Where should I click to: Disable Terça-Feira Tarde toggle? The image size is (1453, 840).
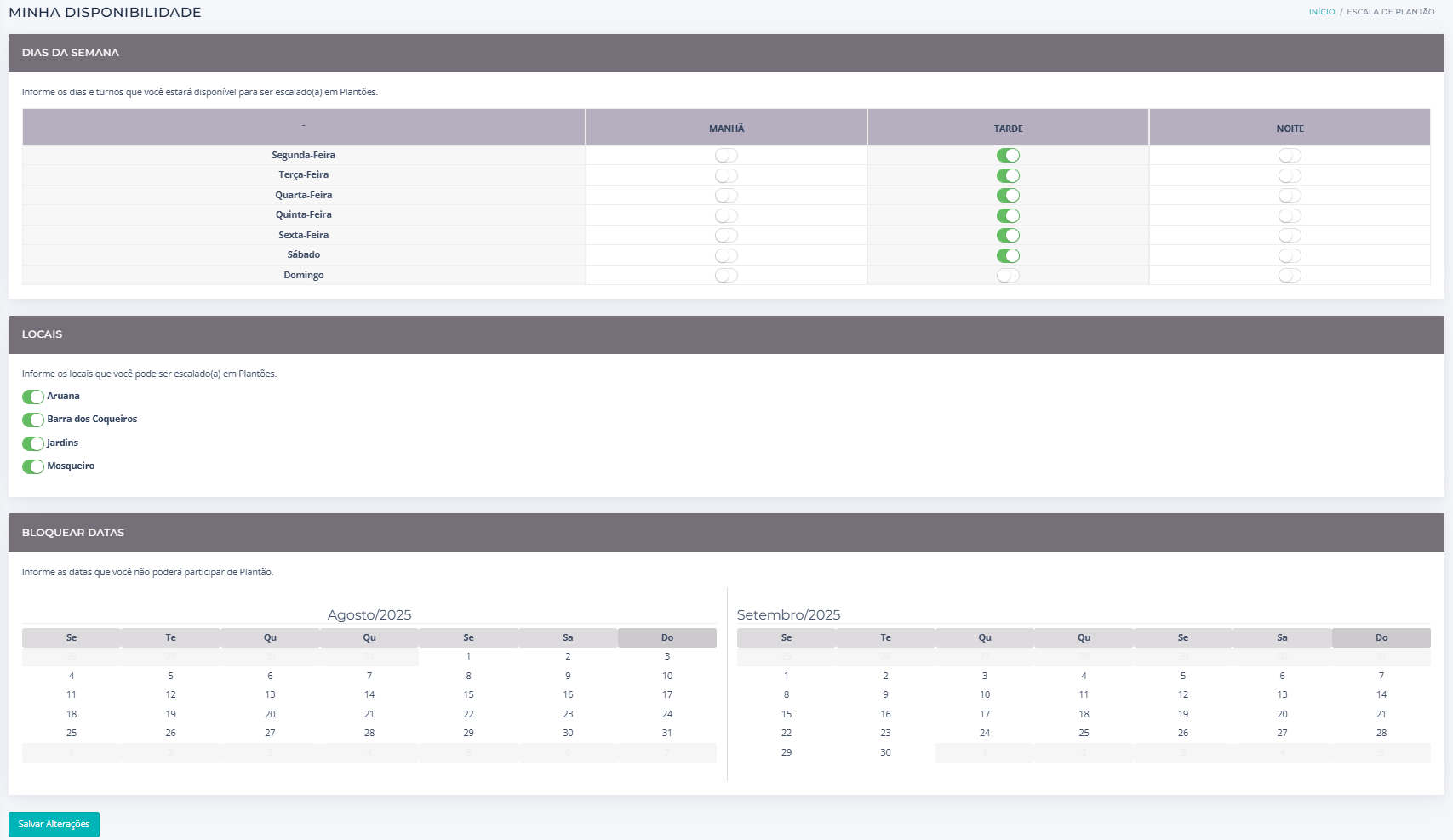[x=1008, y=175]
